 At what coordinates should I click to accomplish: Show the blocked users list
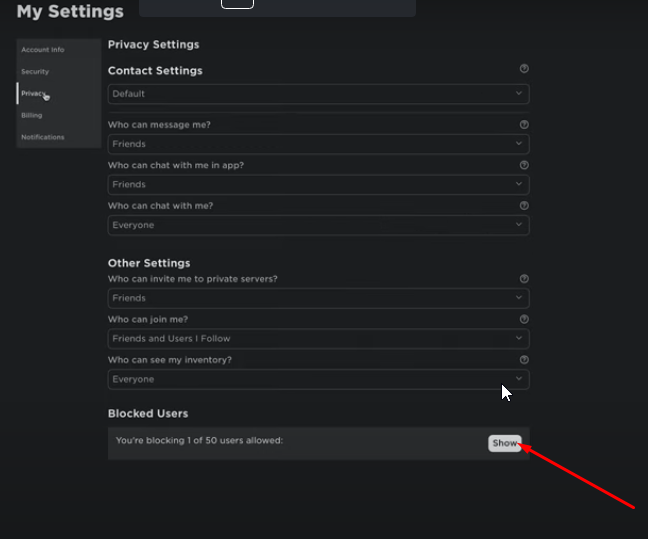click(x=505, y=443)
